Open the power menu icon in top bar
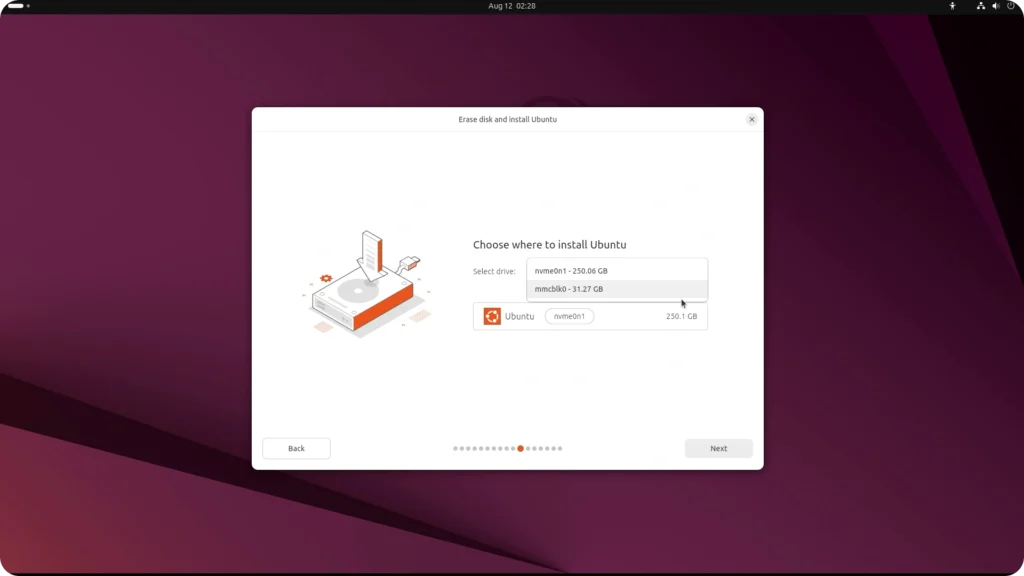1024x576 pixels. click(x=1010, y=6)
